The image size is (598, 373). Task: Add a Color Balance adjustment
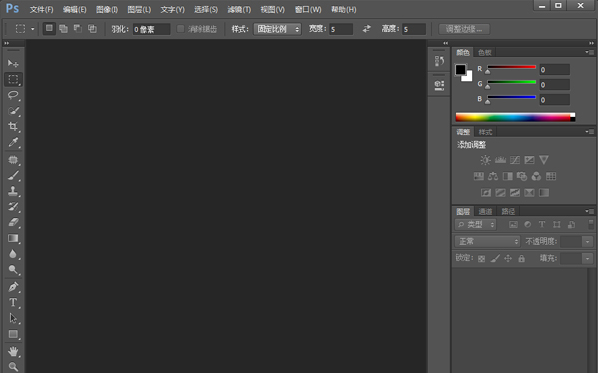493,176
